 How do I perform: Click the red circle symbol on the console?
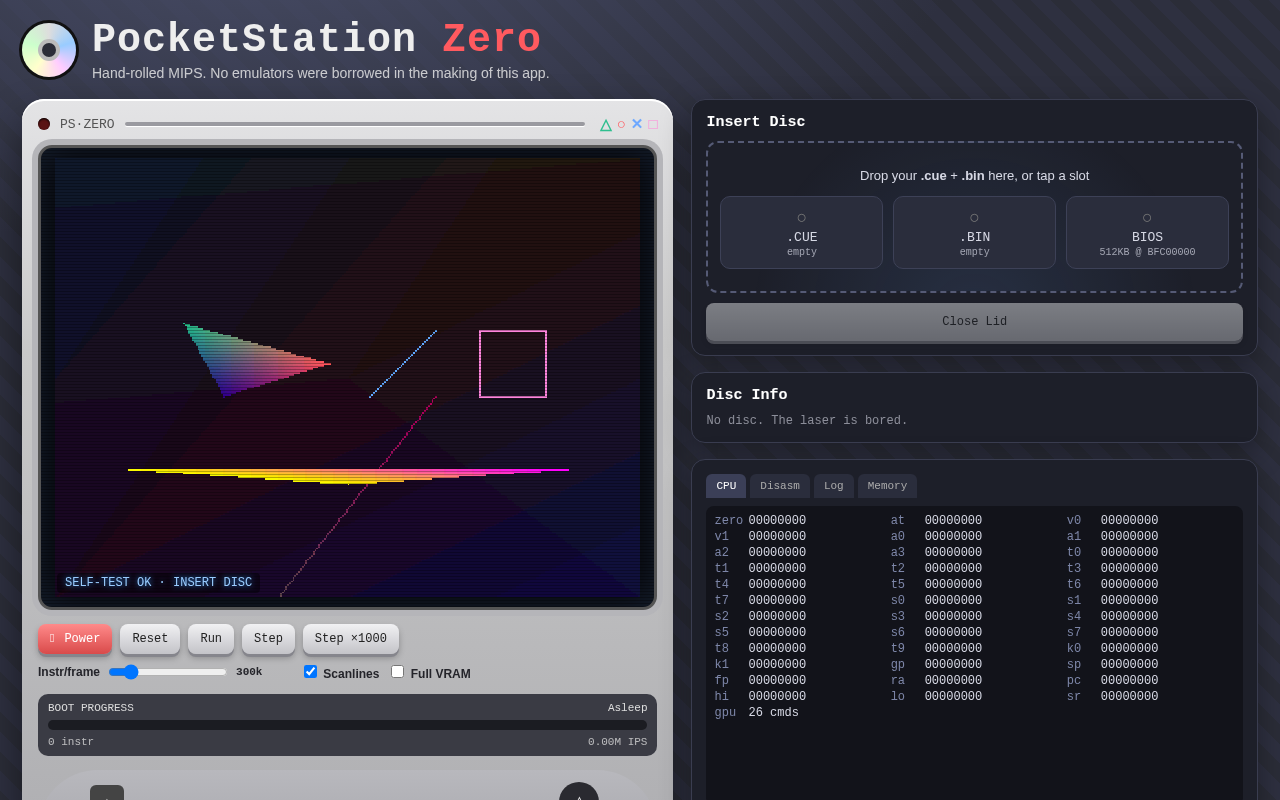pos(621,125)
